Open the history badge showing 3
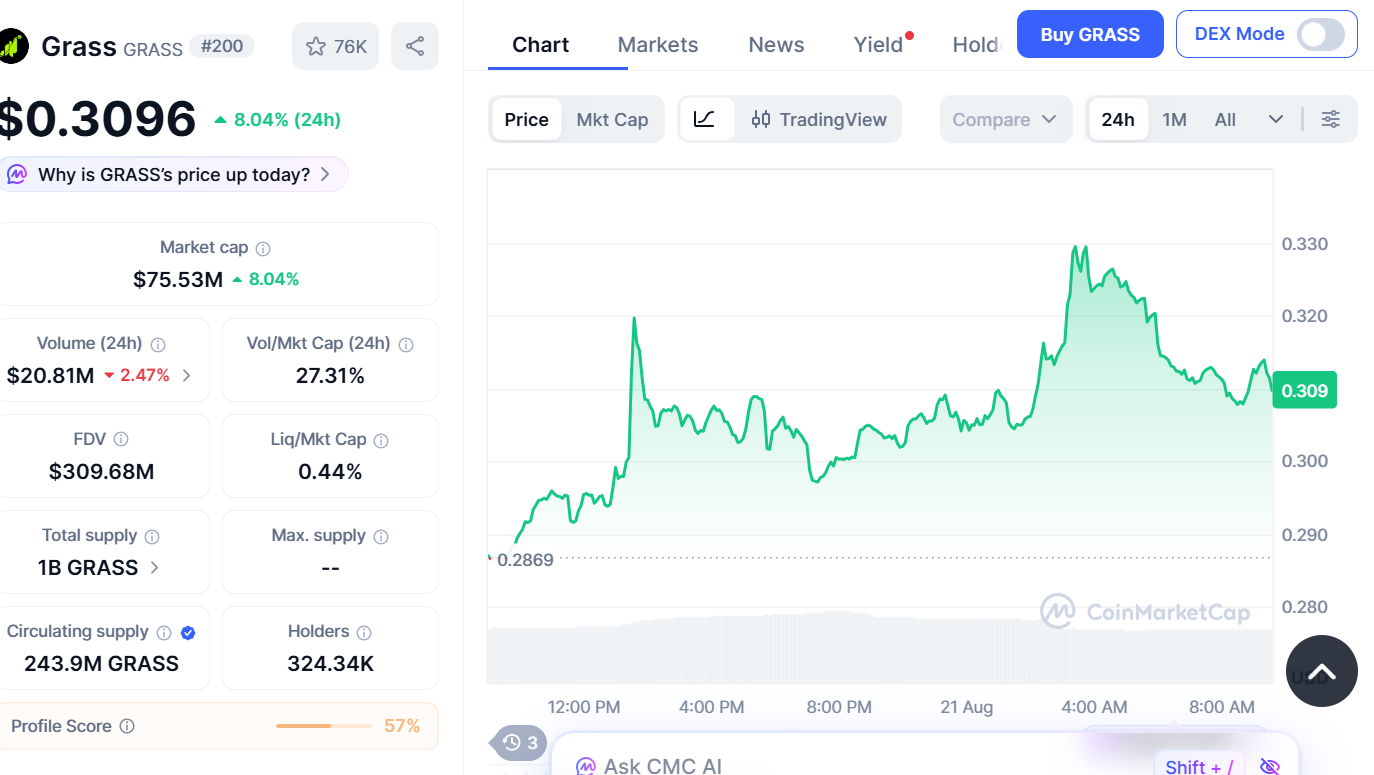Screen dimensions: 1374x775 pos(519,742)
